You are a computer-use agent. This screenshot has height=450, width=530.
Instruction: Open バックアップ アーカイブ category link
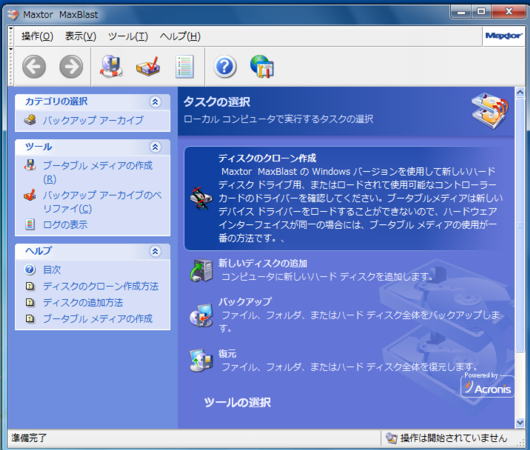[x=93, y=120]
